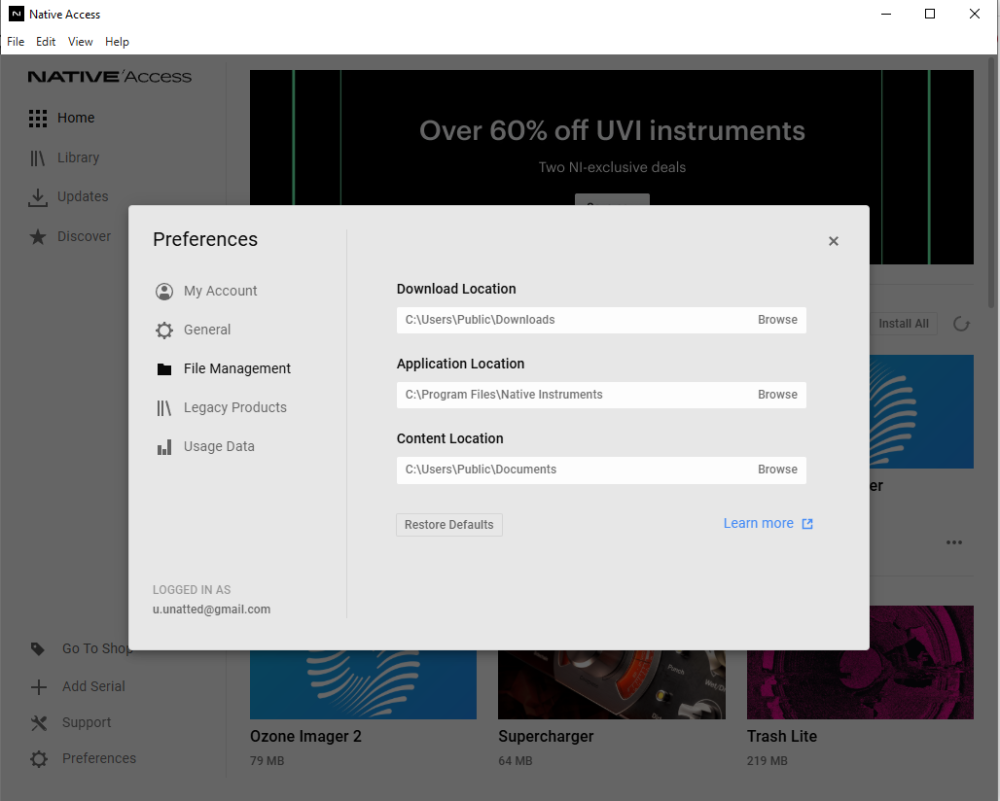Open the Edit menu
1000x801 pixels.
tap(45, 41)
